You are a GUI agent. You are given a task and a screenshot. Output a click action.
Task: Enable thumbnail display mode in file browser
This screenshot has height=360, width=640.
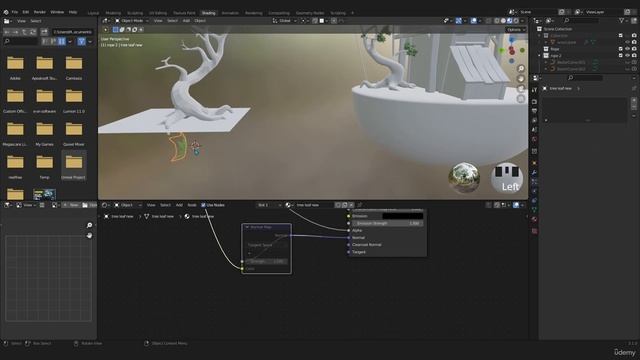tap(62, 41)
